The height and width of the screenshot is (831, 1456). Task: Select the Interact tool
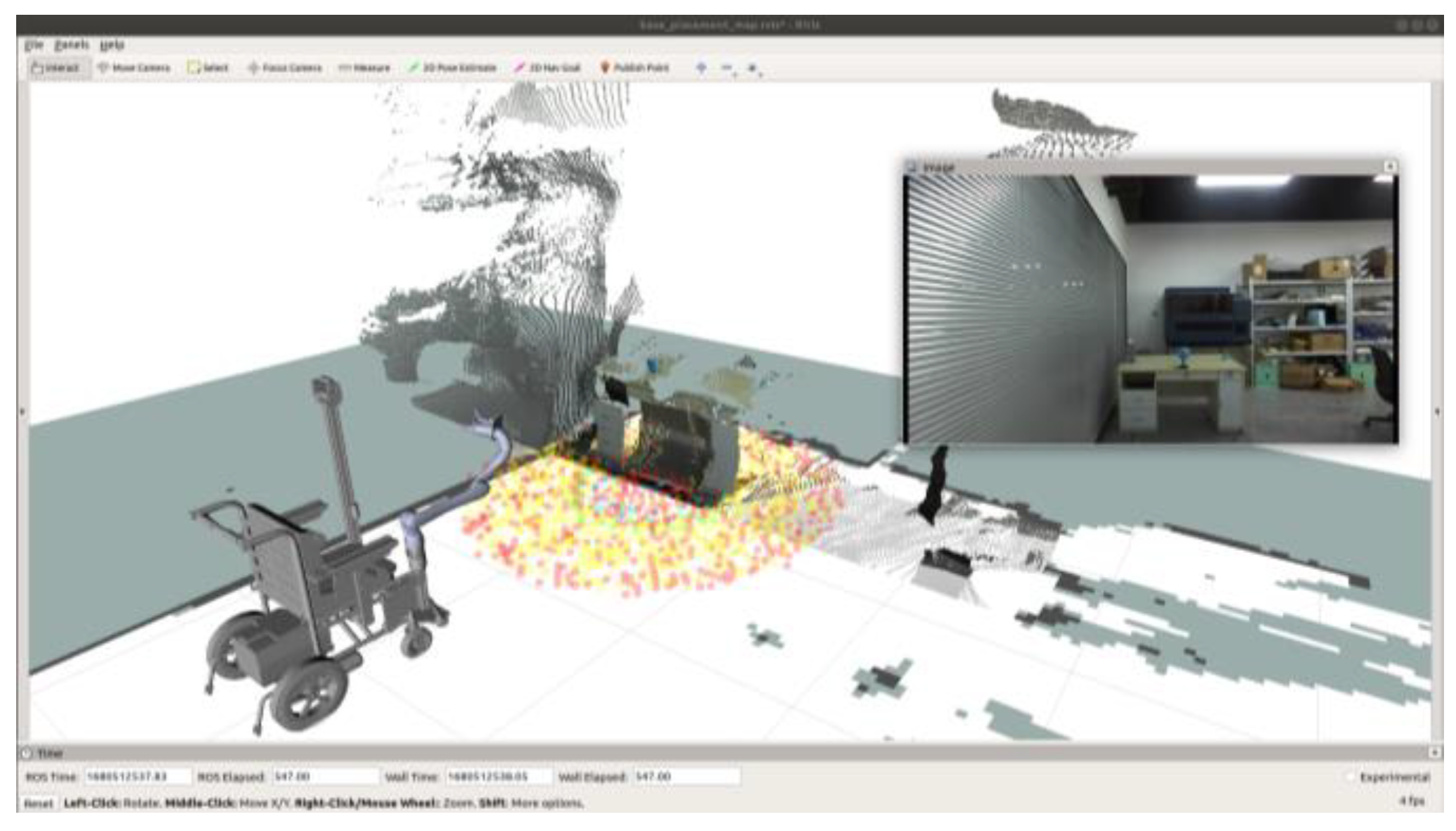55,68
